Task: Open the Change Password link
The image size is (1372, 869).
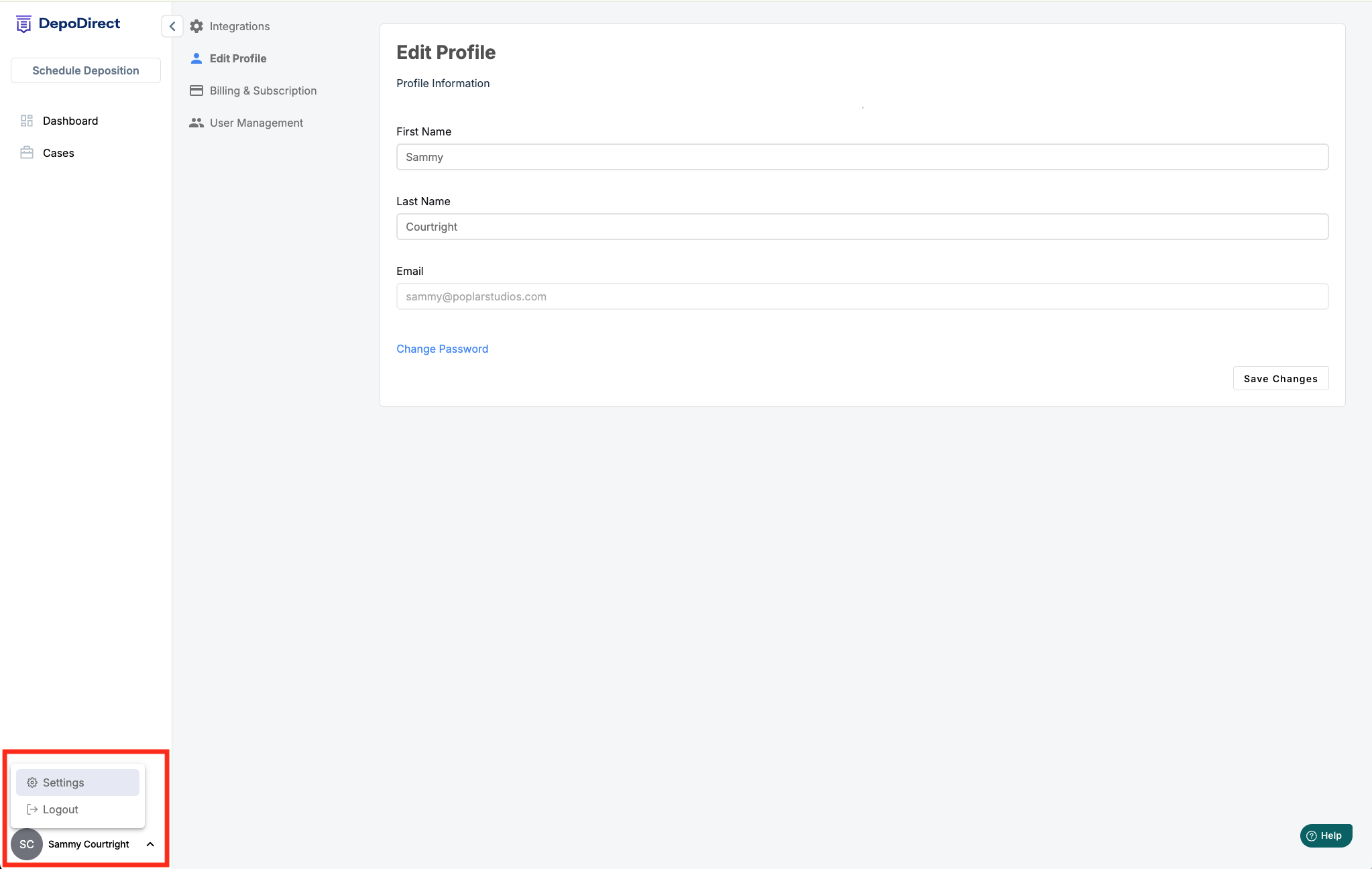Action: pos(442,349)
